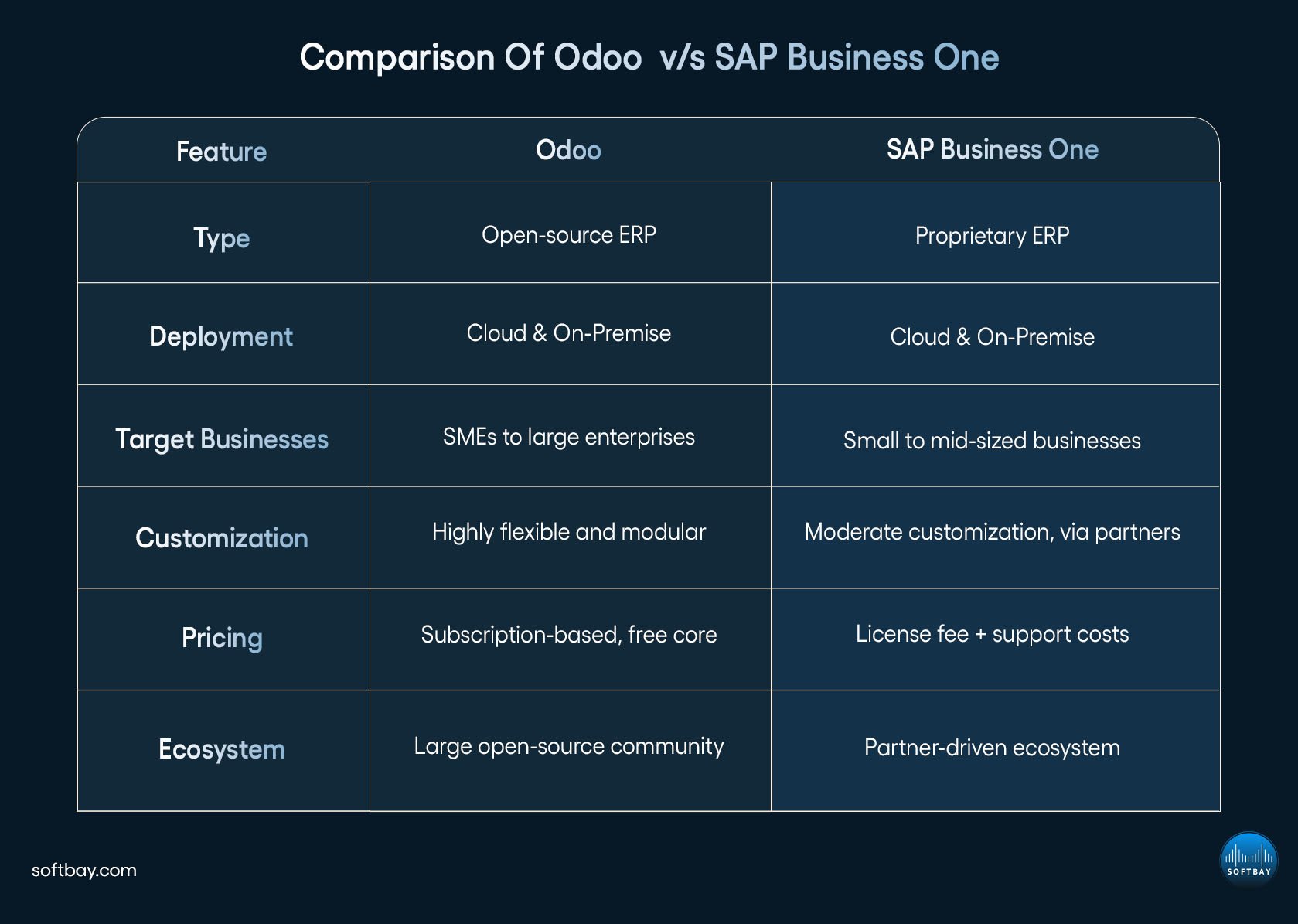1298x924 pixels.
Task: Click the Partner-driven ecosystem cell
Action: coord(992,748)
